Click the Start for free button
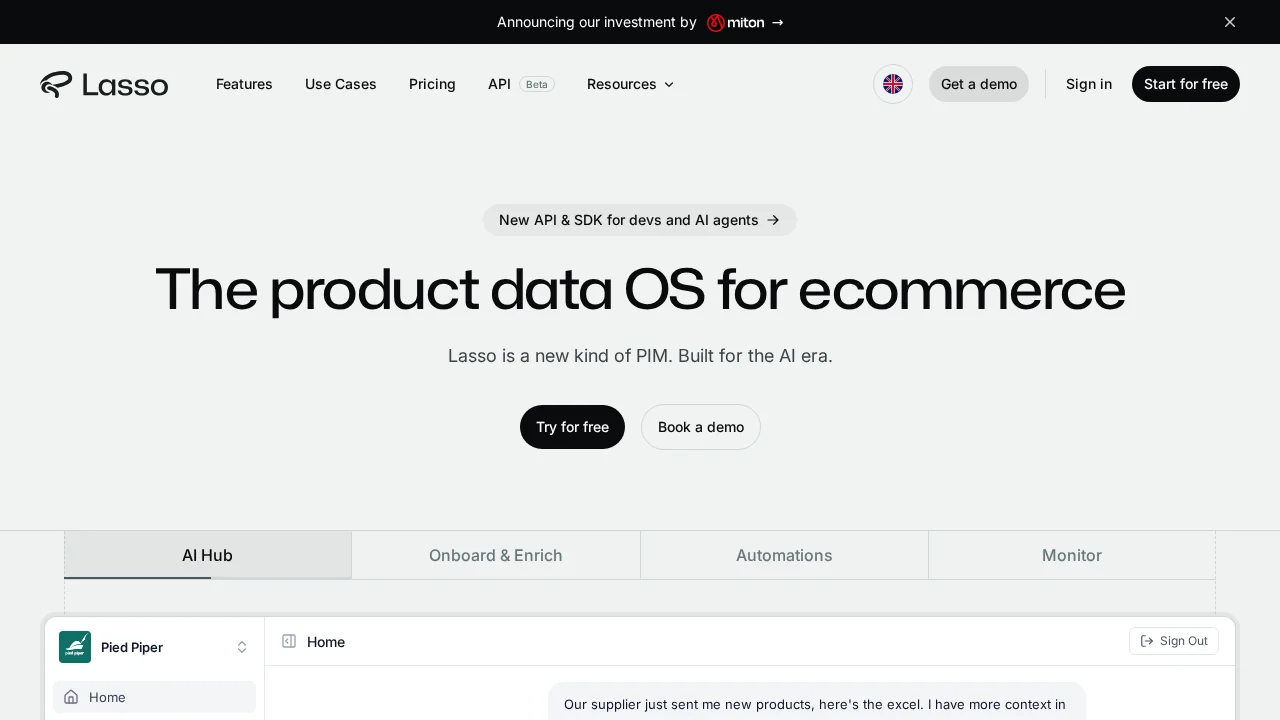The width and height of the screenshot is (1280, 720). (1186, 84)
